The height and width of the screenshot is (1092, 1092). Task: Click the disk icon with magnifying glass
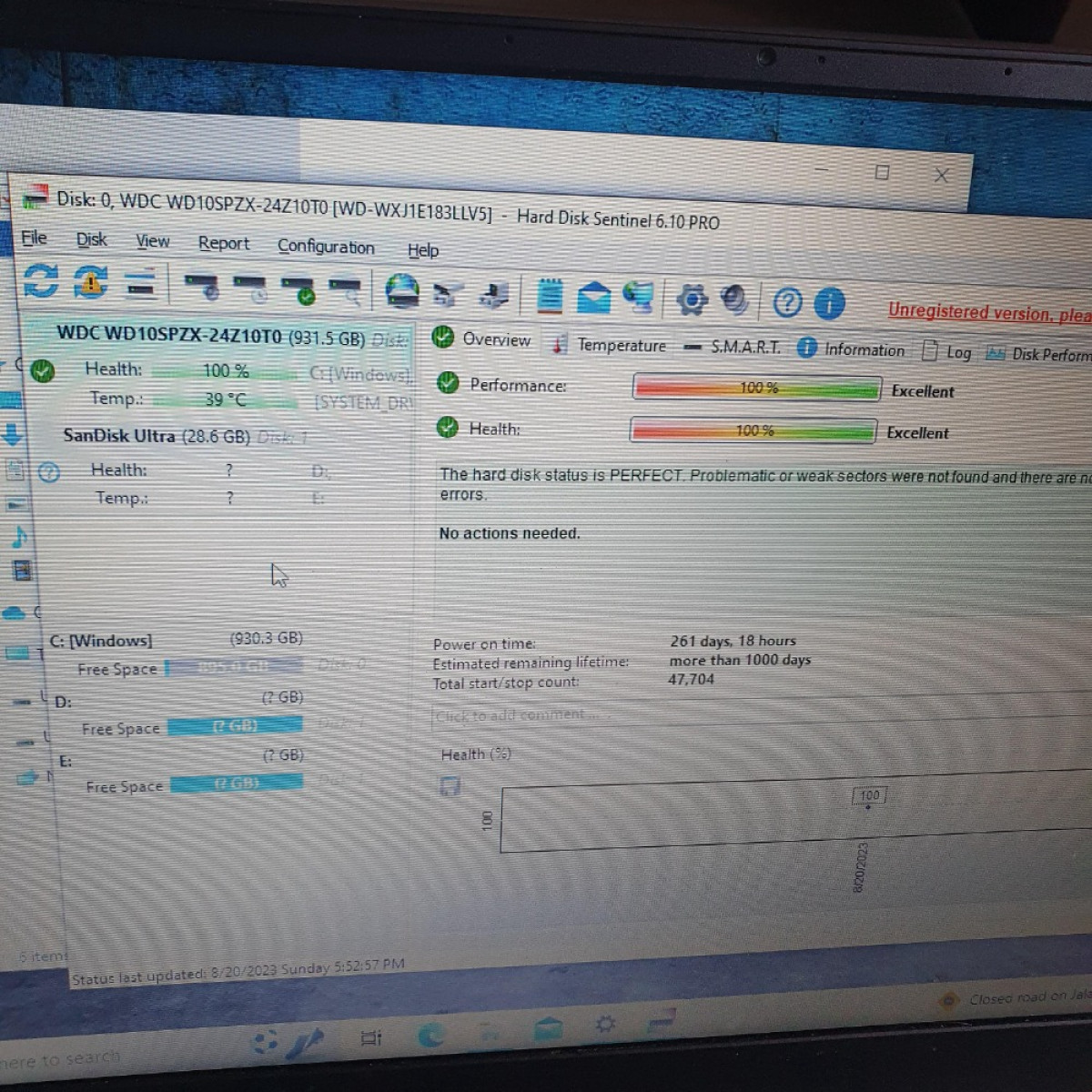(x=345, y=291)
